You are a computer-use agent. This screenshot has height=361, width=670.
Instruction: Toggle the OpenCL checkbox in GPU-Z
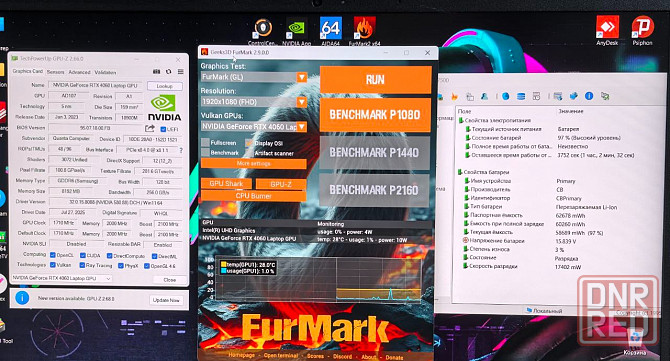(x=53, y=255)
